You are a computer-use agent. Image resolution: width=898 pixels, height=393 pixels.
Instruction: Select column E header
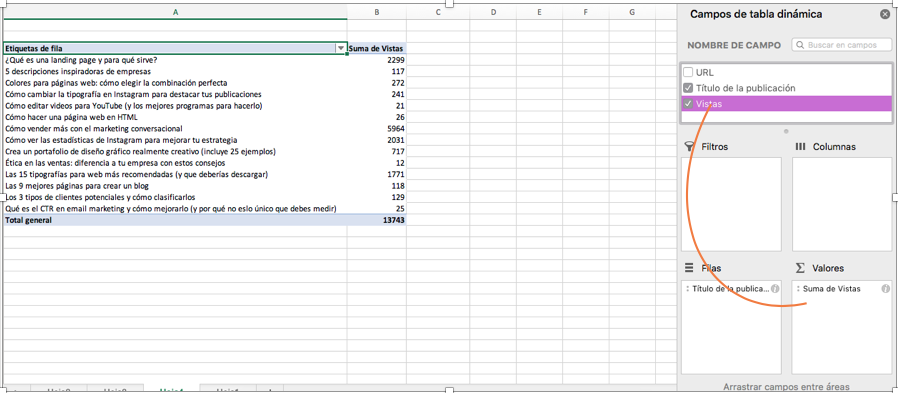click(539, 12)
